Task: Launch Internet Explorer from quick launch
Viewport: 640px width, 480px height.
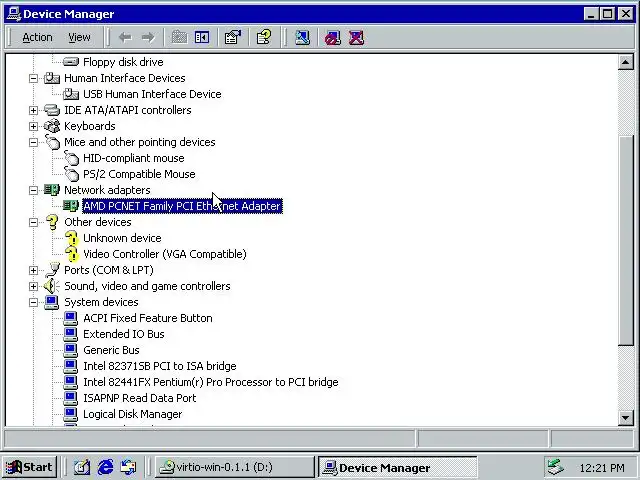Action: 105,467
